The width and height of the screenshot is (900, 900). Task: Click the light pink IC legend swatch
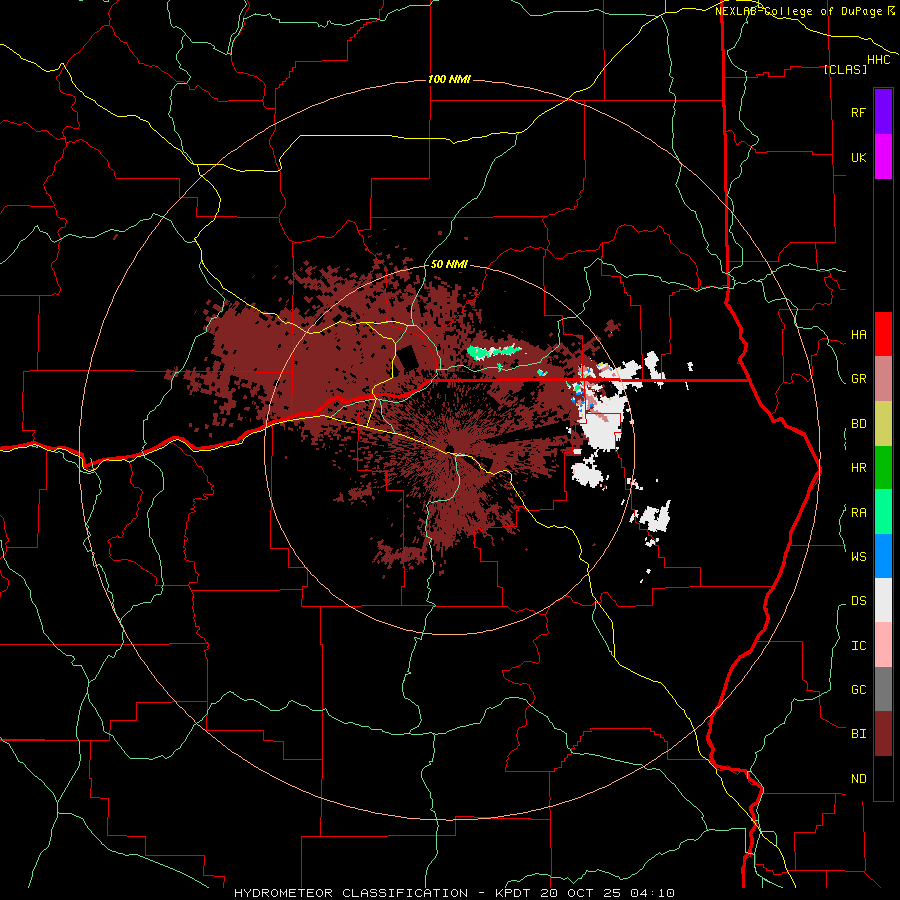pos(883,645)
